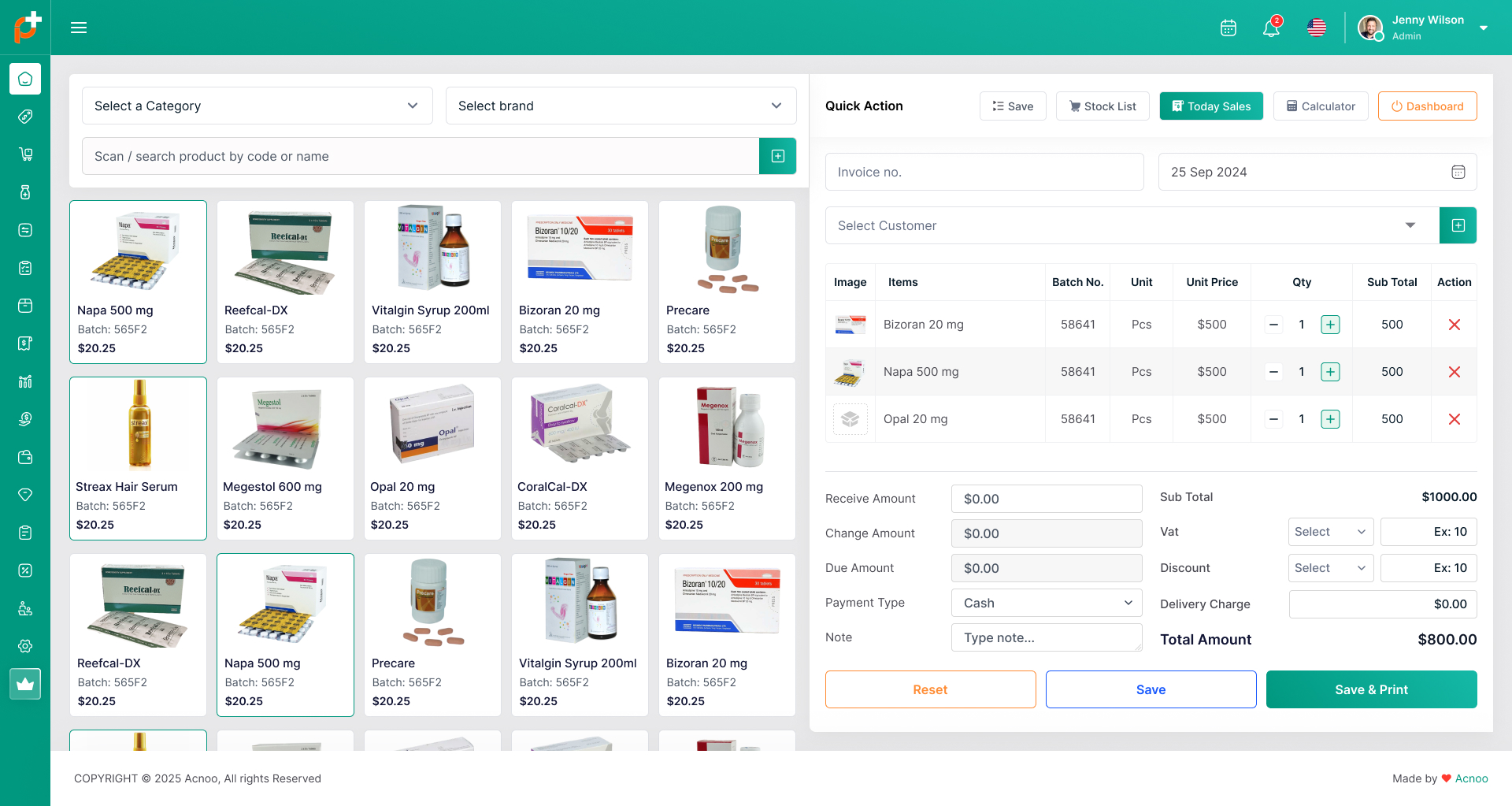Open the Stock List view
The image size is (1512, 806).
coord(1102,106)
